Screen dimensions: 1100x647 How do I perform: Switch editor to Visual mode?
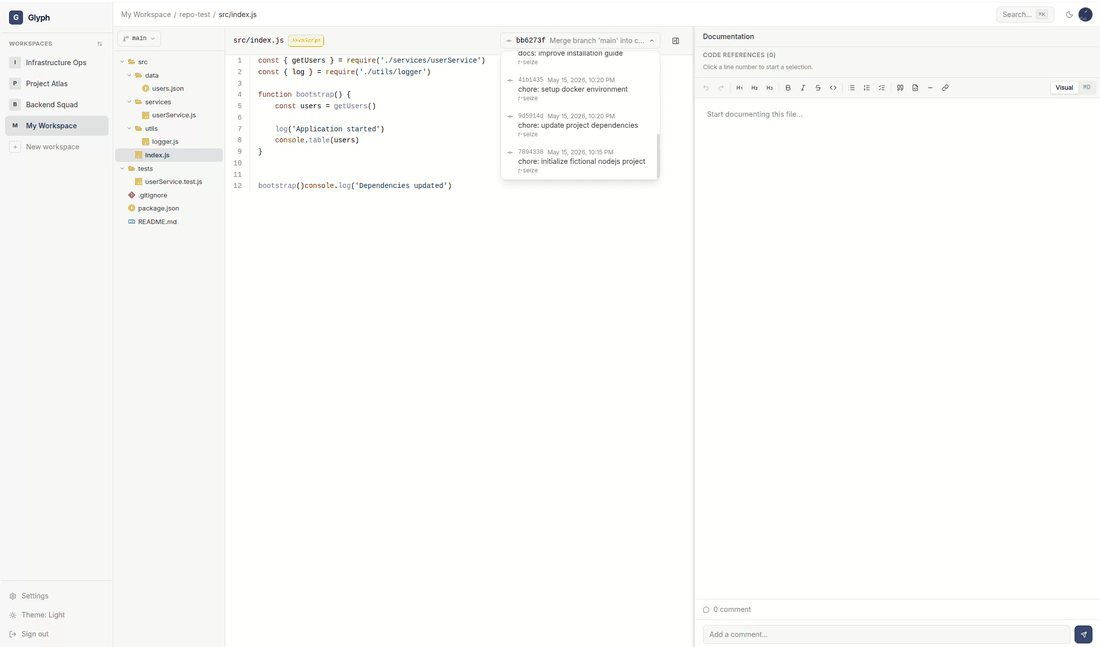[x=1064, y=88]
